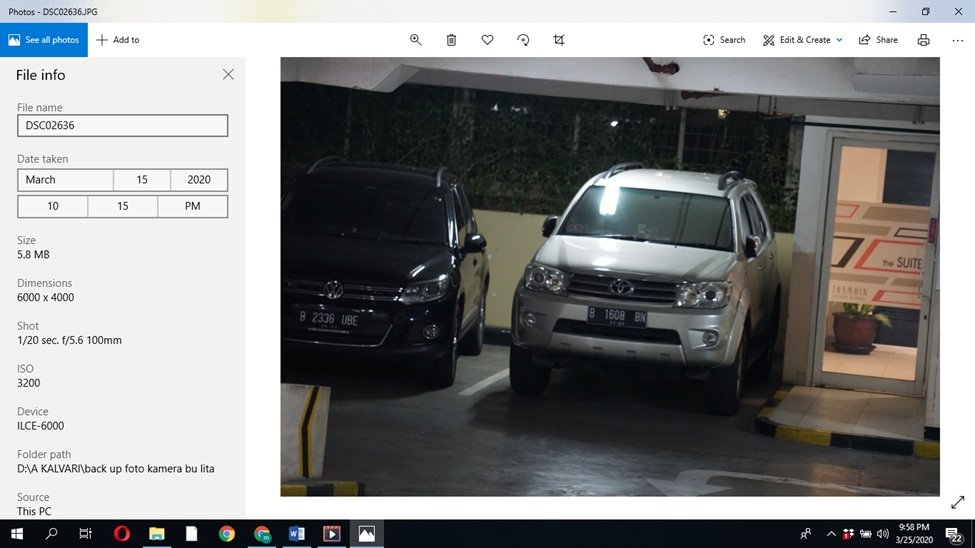The image size is (975, 548).
Task: Select the year field 2020
Action: (x=199, y=180)
